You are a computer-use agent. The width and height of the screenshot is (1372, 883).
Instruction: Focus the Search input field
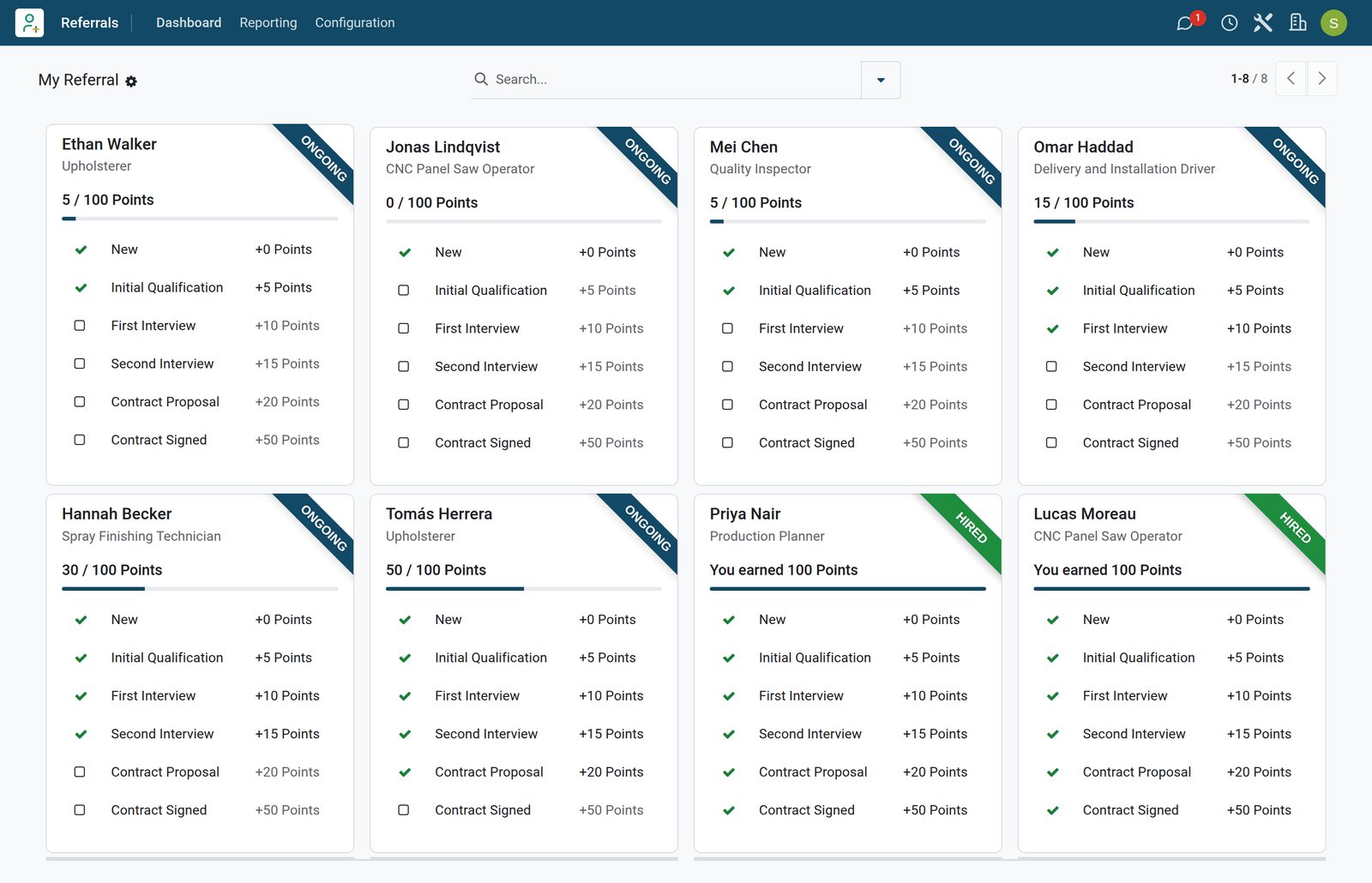673,79
